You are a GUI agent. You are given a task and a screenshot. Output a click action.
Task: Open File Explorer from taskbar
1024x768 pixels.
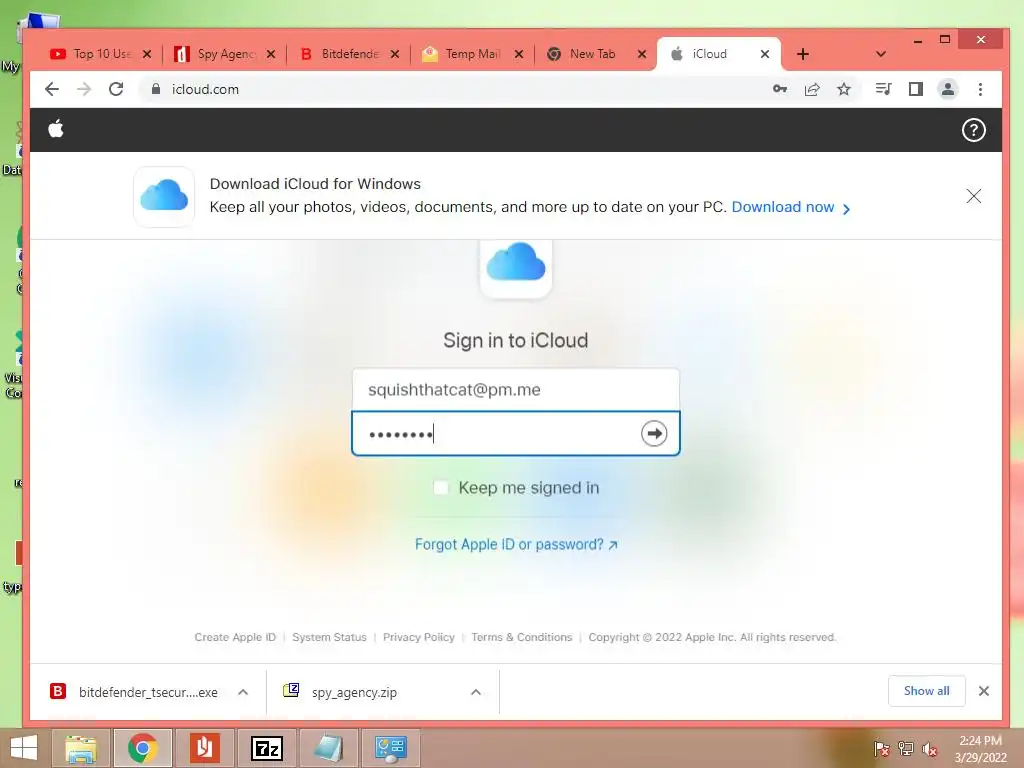80,748
